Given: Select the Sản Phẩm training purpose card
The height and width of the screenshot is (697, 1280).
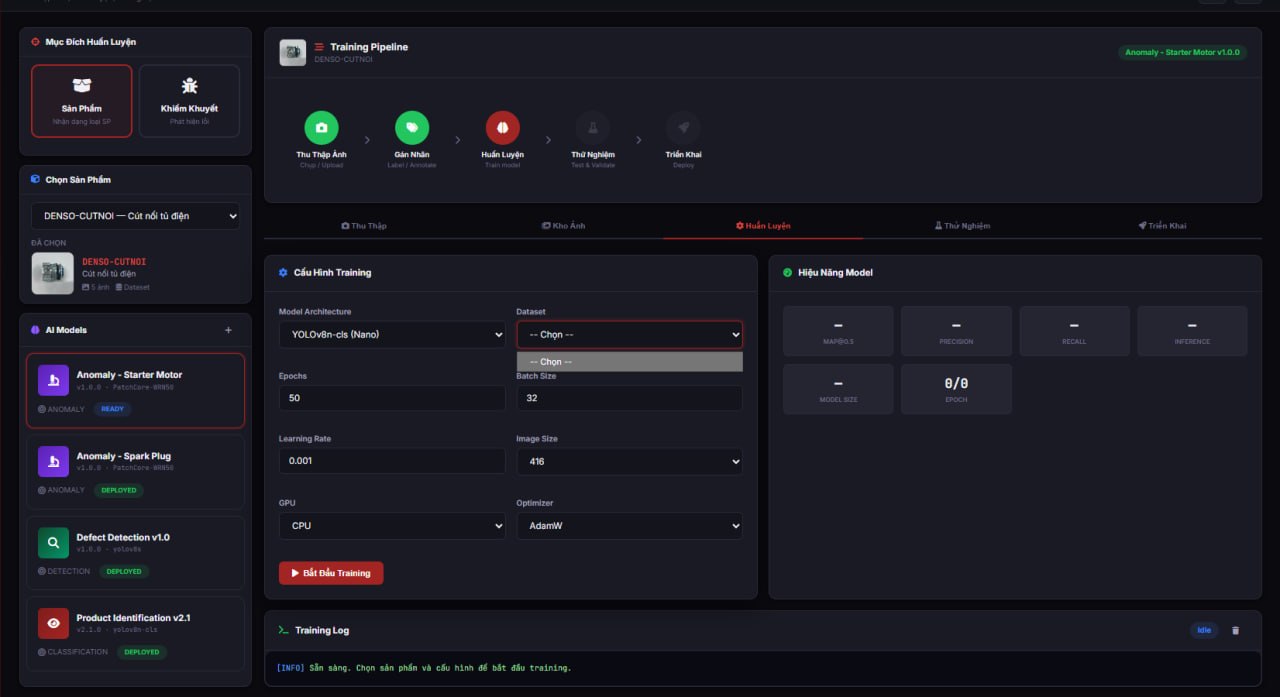Looking at the screenshot, I should tap(82, 101).
